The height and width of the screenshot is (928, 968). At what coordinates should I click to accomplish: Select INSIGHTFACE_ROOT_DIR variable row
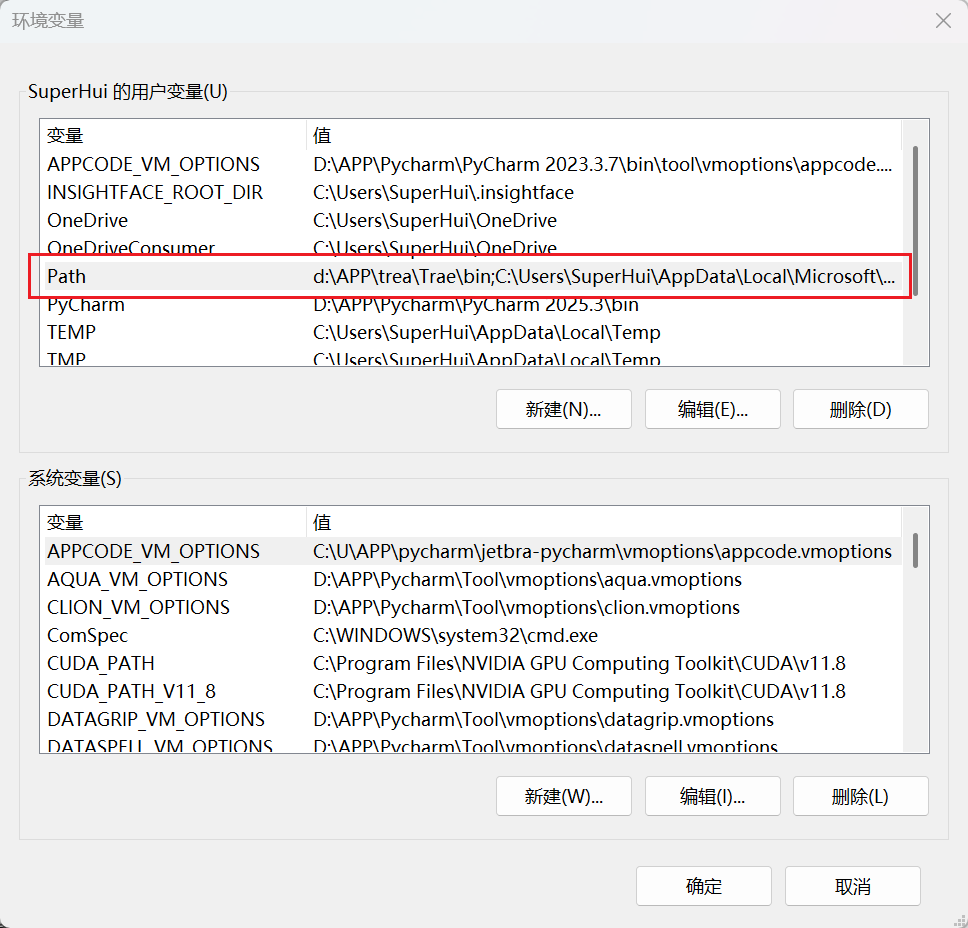tap(474, 192)
